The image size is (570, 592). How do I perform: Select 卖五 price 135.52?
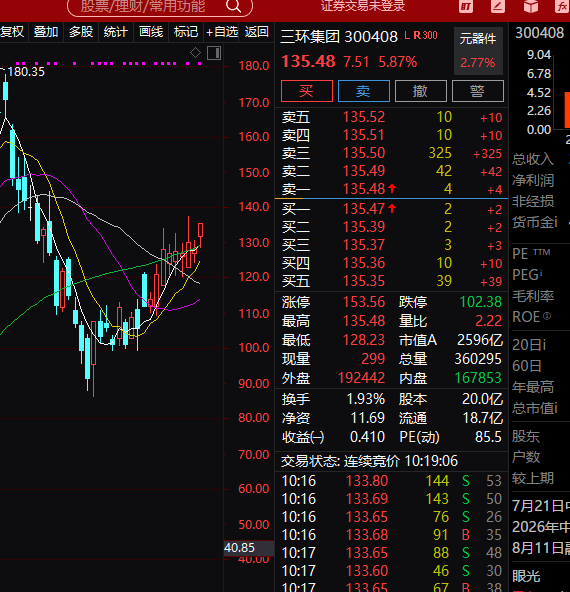364,117
